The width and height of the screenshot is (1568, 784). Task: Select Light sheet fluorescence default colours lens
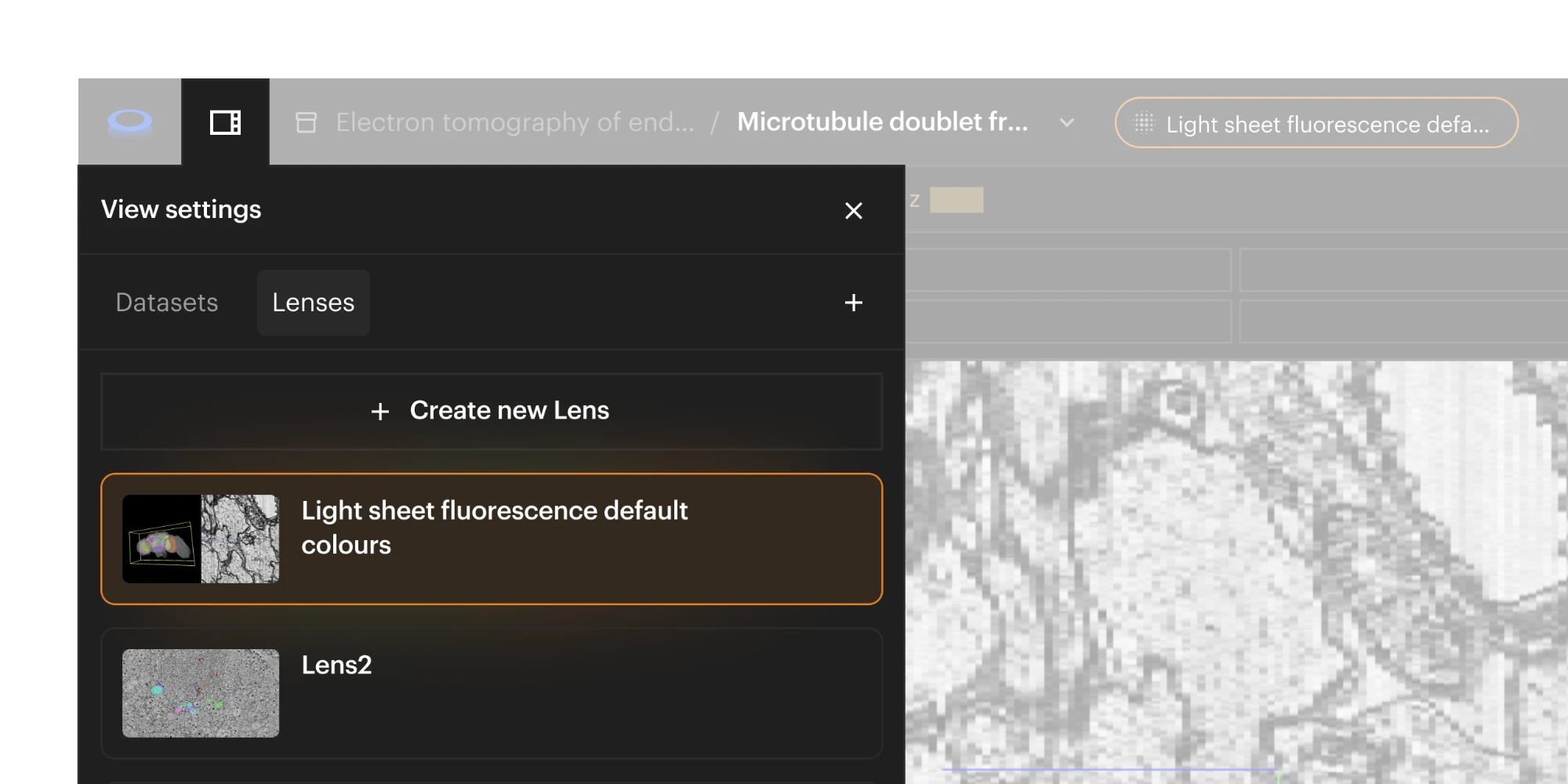tap(492, 539)
